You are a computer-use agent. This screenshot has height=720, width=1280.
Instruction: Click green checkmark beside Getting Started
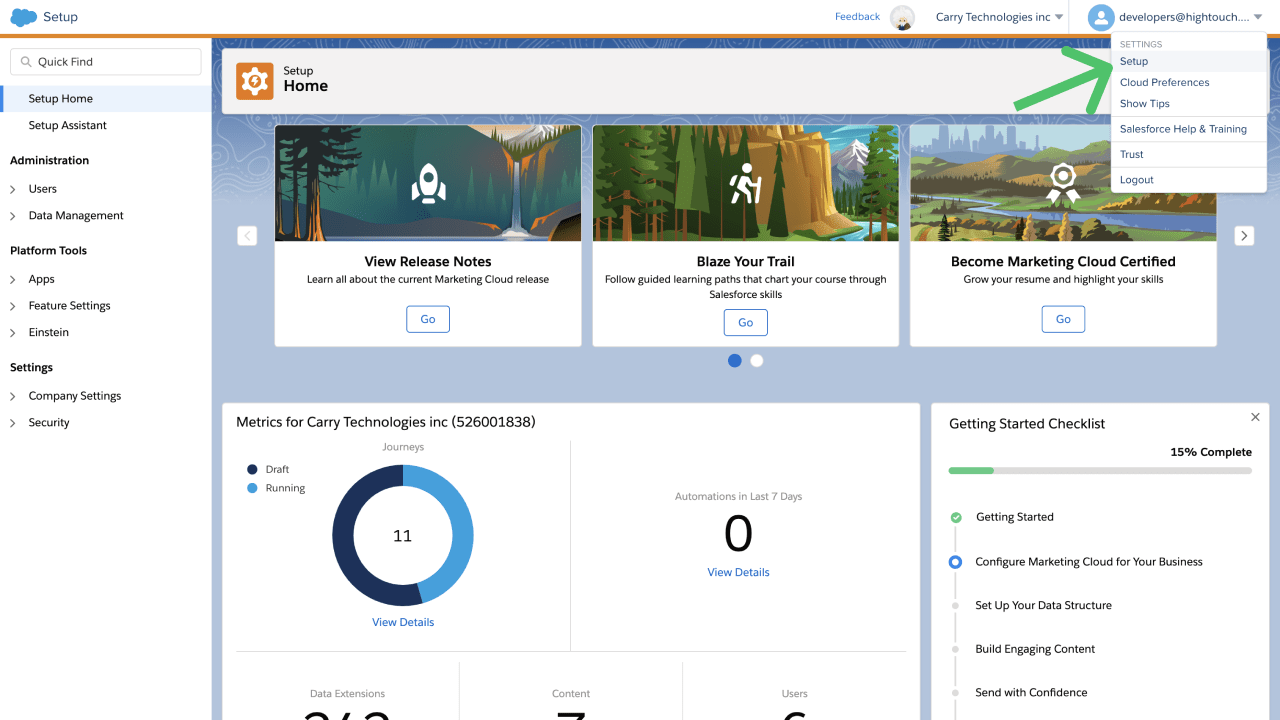[956, 517]
